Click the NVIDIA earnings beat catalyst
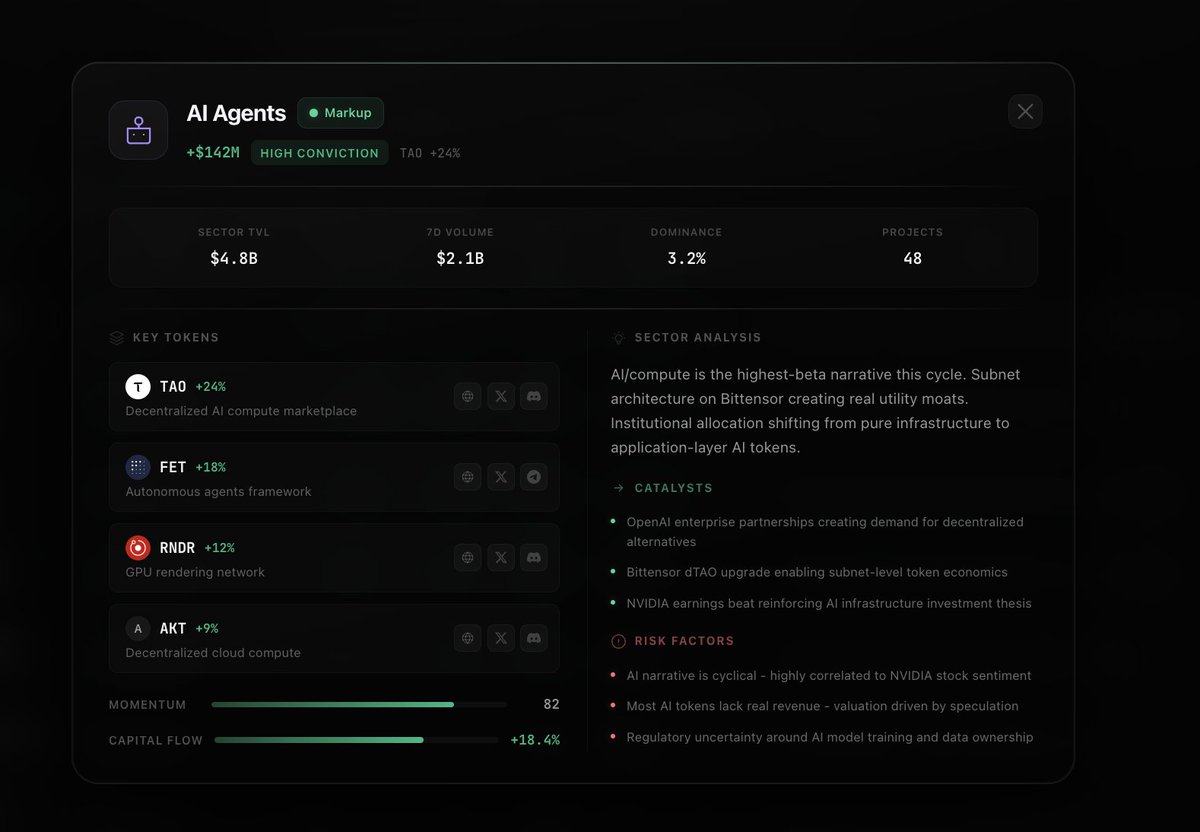The width and height of the screenshot is (1200, 832). click(x=829, y=603)
